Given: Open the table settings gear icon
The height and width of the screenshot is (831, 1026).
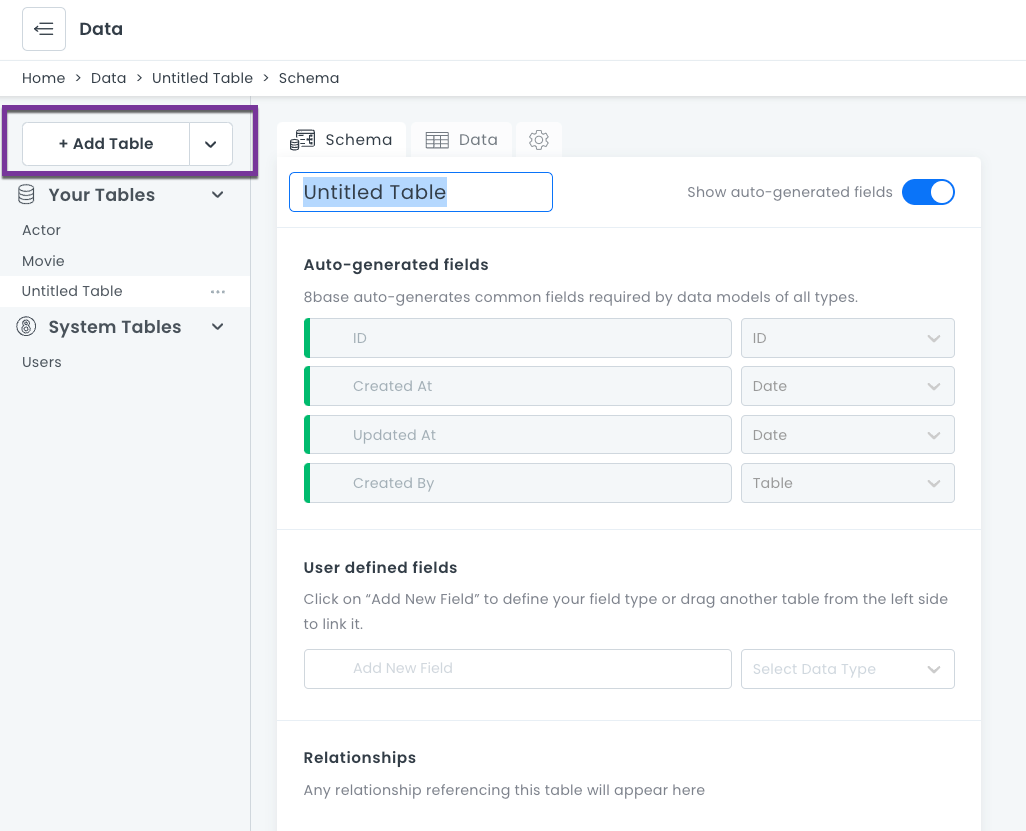Looking at the screenshot, I should click(x=539, y=140).
